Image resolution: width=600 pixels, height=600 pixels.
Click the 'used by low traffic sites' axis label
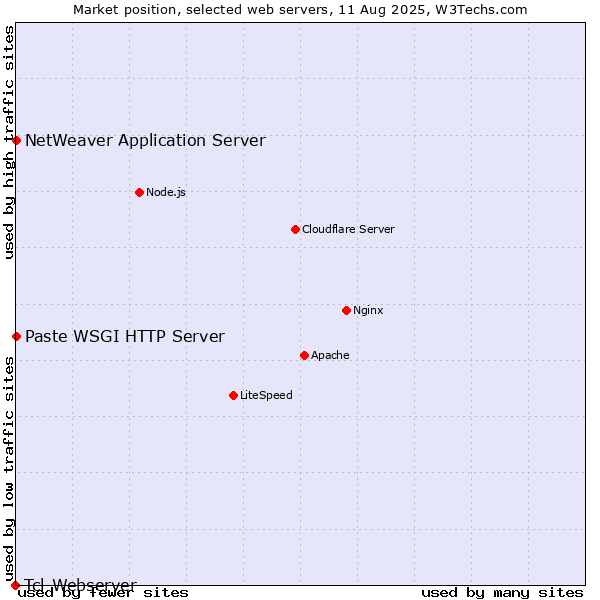(x=9, y=470)
